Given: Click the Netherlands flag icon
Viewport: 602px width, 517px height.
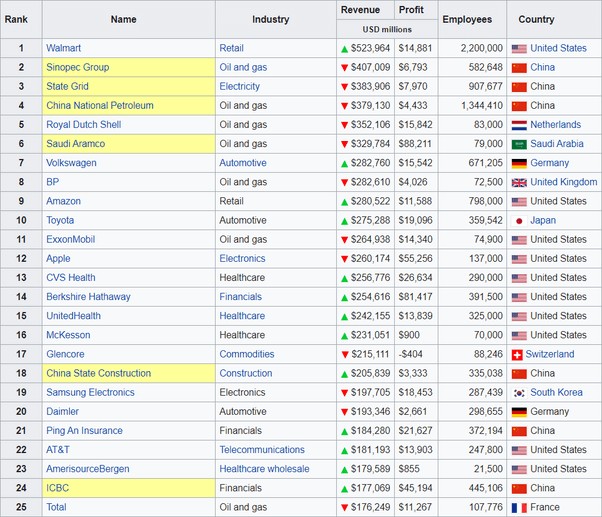Looking at the screenshot, I should (519, 125).
